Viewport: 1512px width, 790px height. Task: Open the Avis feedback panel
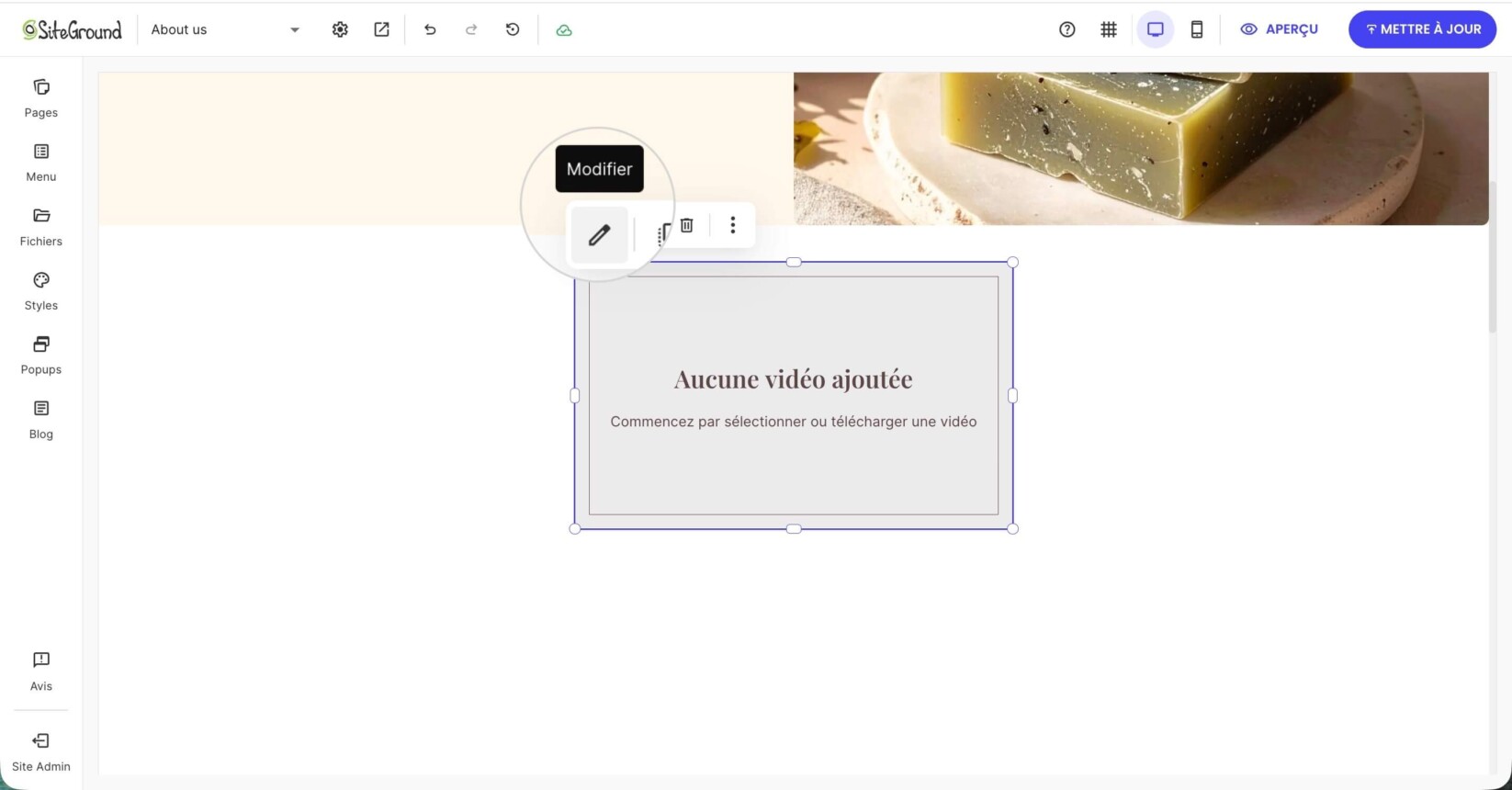coord(40,671)
